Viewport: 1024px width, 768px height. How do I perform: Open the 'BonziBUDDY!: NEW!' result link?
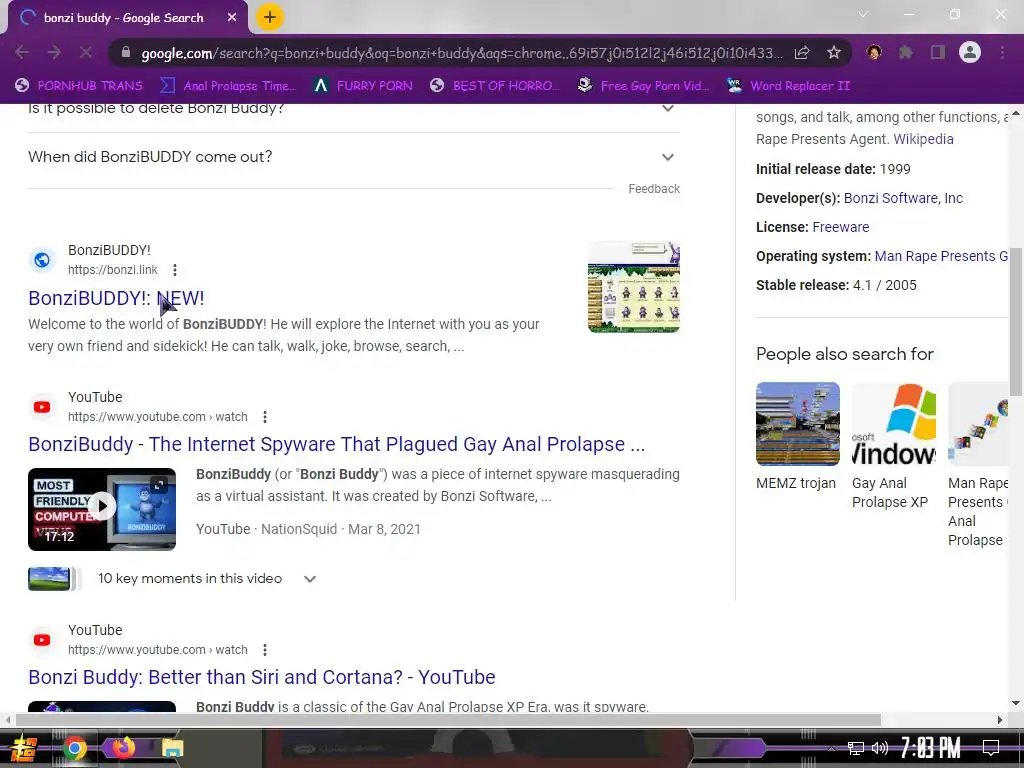click(x=116, y=298)
